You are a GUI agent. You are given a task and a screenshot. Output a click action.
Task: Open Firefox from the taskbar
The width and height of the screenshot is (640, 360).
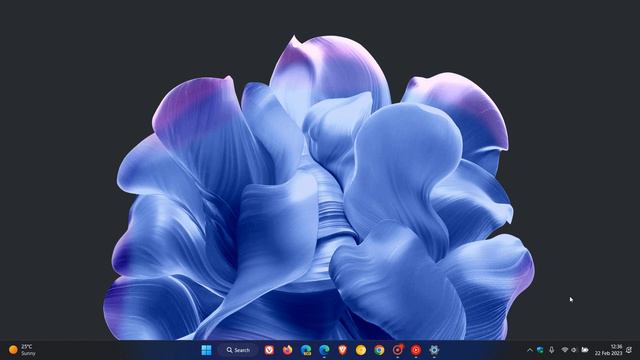(x=288, y=350)
